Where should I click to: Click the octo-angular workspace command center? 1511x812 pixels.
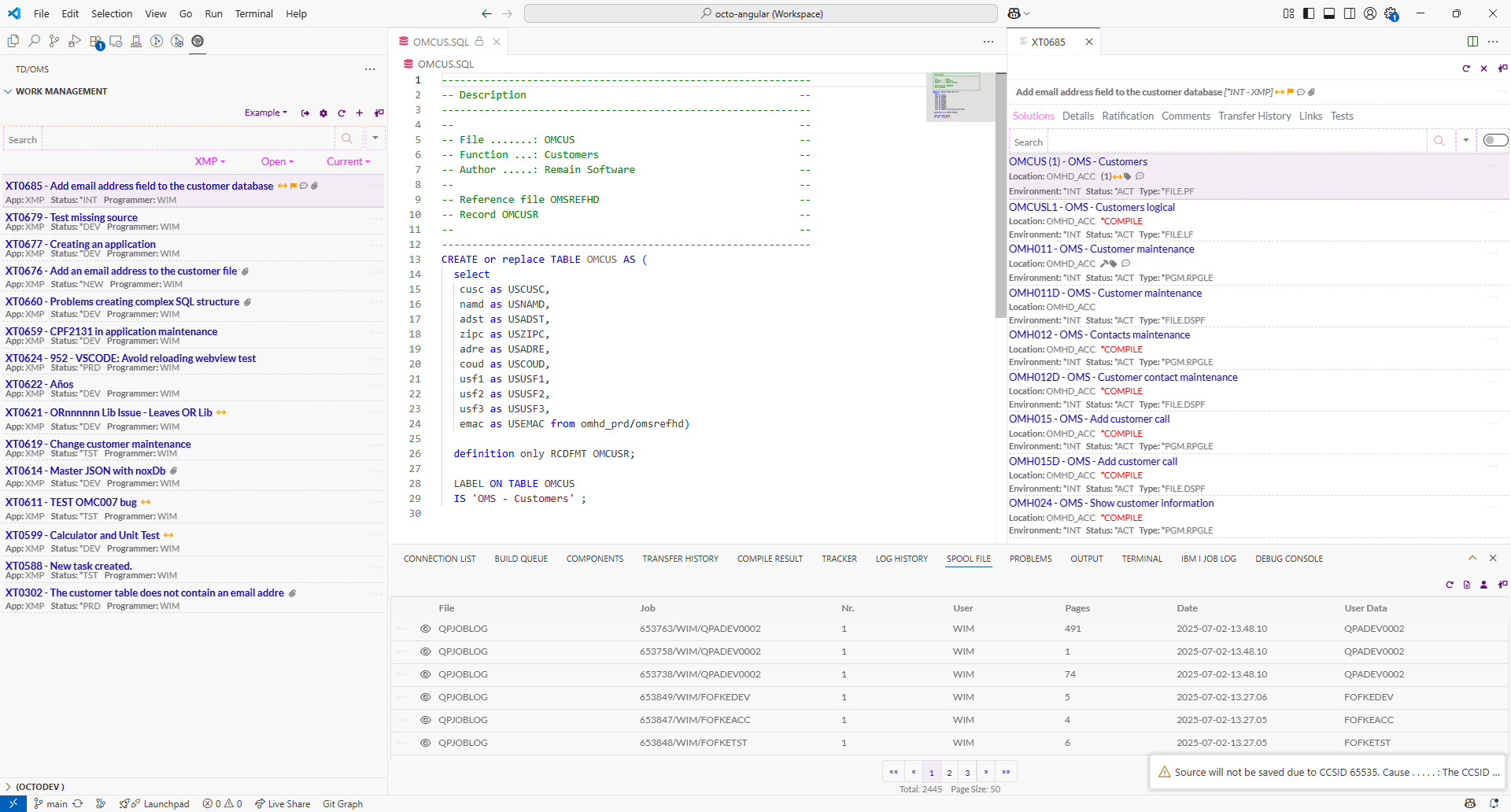tap(761, 13)
